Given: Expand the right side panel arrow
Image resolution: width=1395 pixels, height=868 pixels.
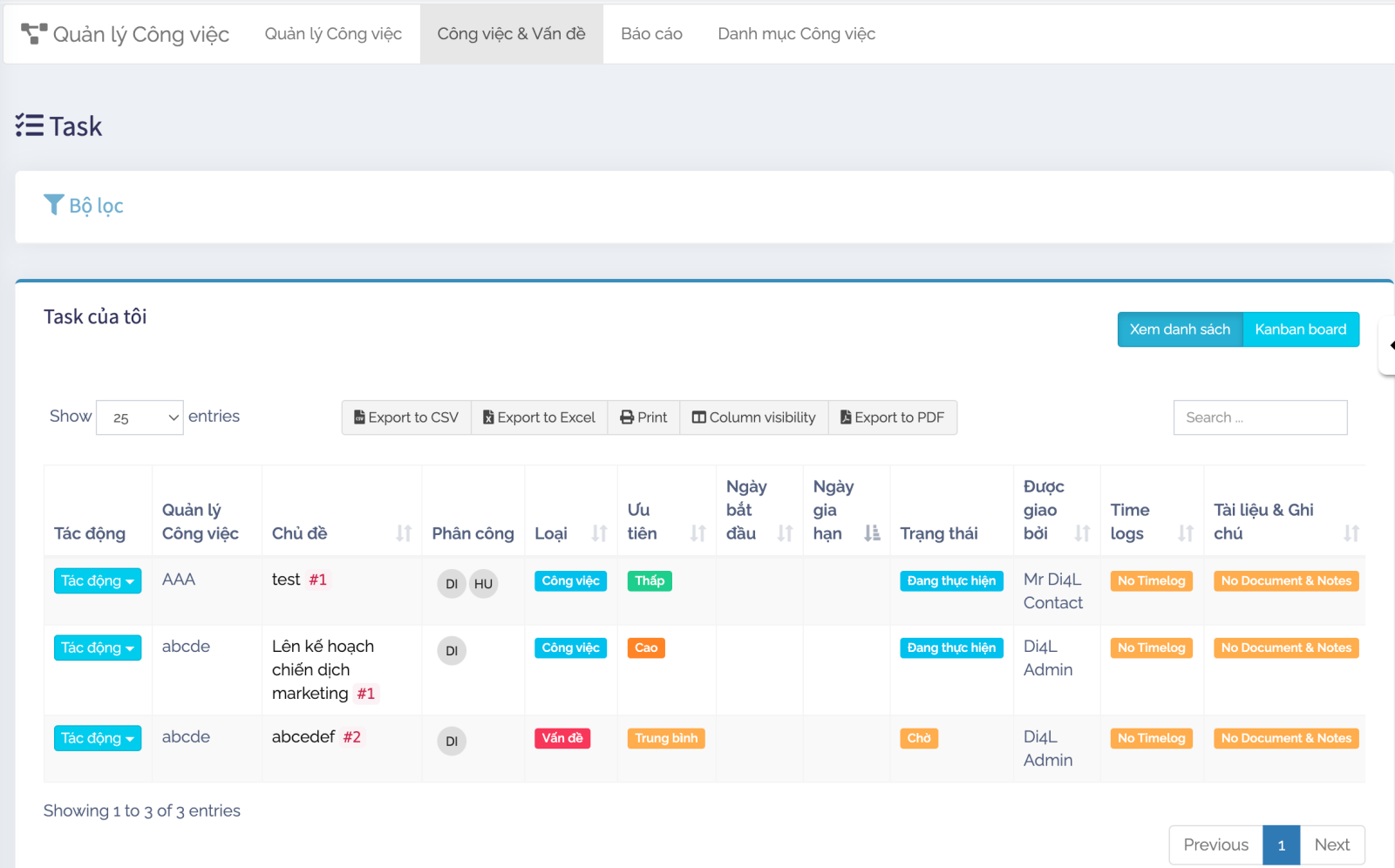Looking at the screenshot, I should click(x=1389, y=346).
